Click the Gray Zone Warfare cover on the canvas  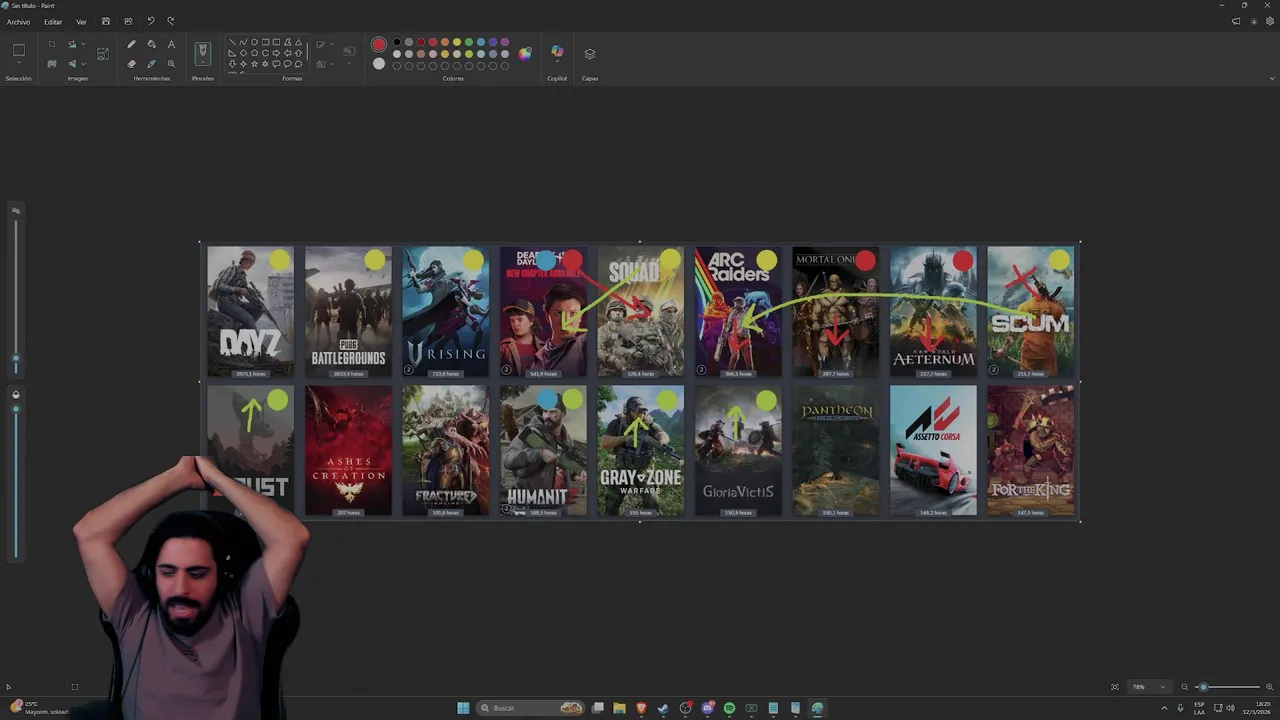[640, 450]
